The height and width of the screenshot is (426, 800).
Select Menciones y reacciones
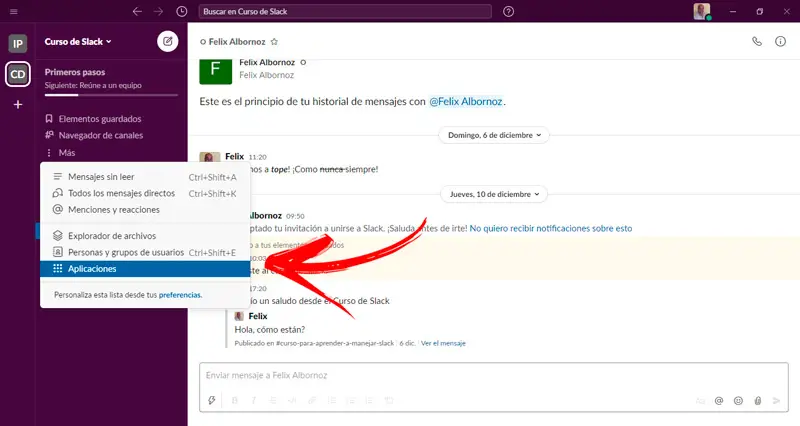click(x=145, y=210)
